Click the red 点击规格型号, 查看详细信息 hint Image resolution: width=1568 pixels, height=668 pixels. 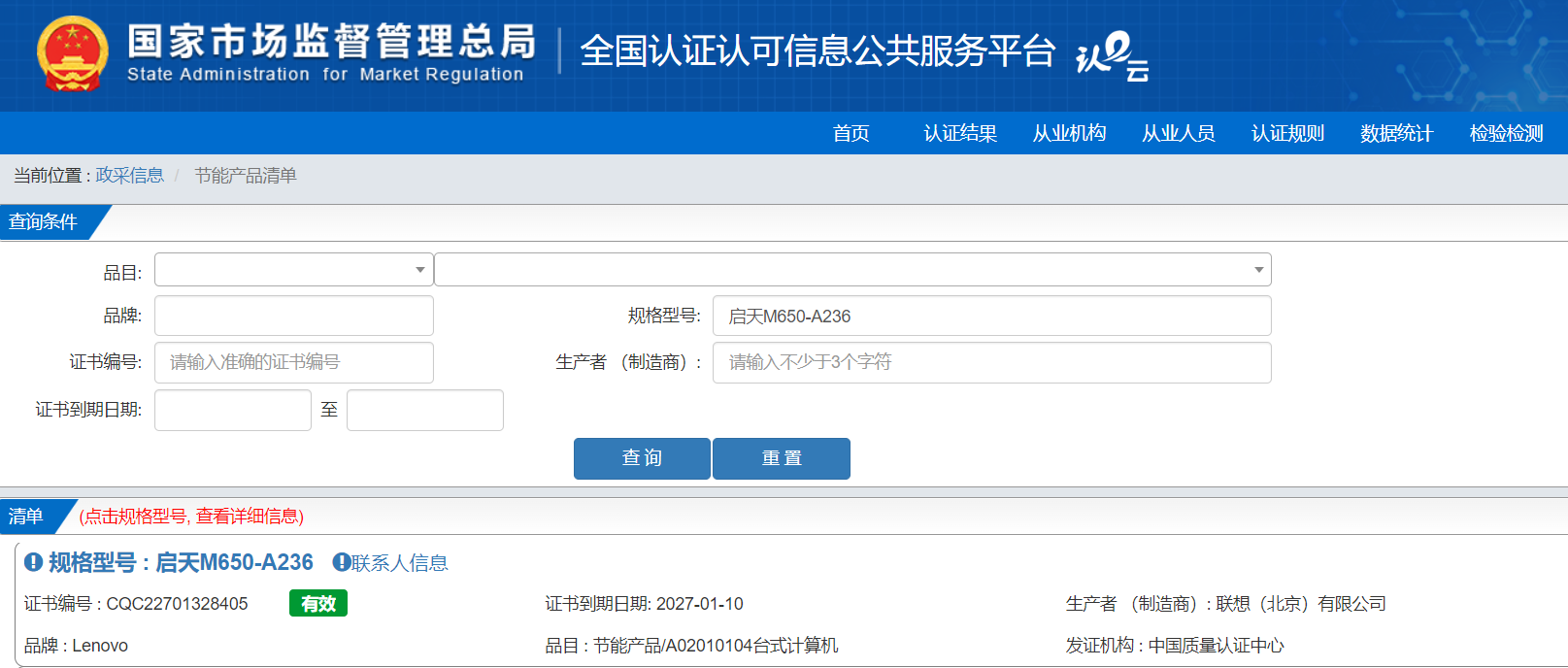191,517
